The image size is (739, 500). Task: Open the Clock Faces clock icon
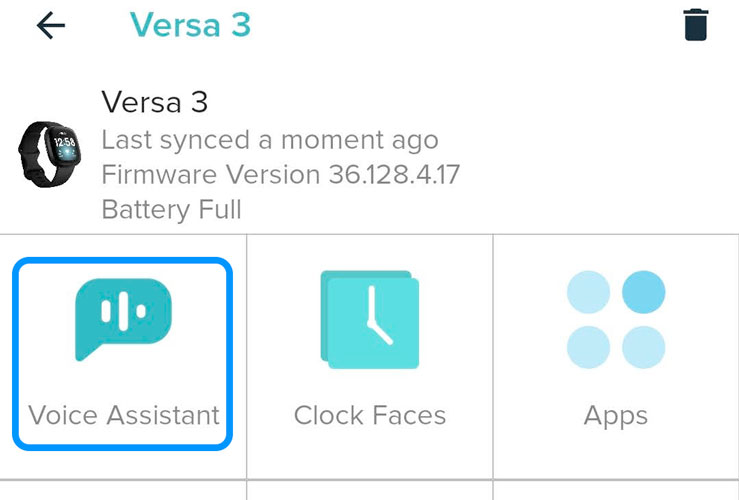(369, 318)
